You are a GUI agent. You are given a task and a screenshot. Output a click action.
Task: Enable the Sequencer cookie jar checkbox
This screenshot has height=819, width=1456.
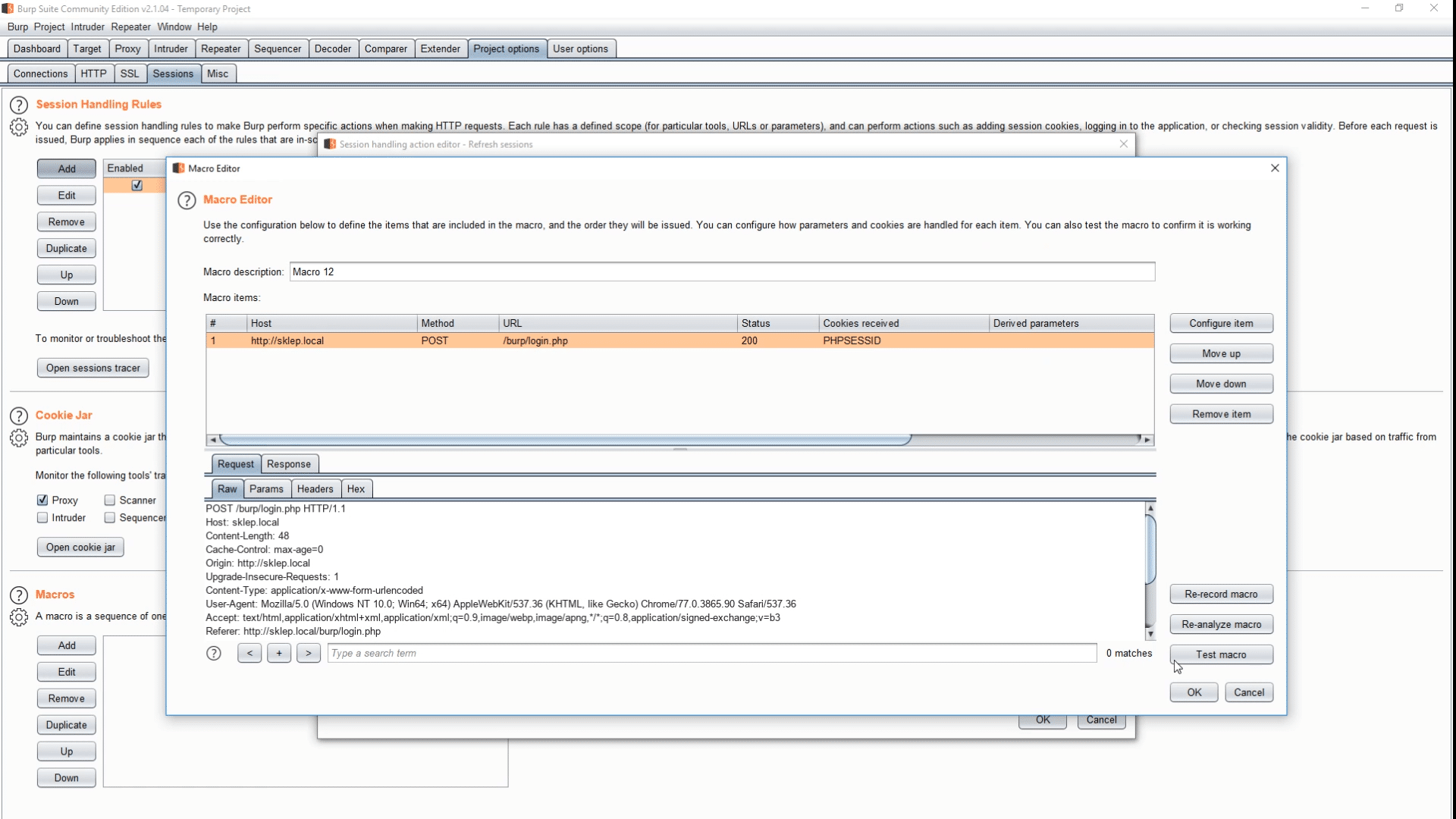(x=110, y=518)
